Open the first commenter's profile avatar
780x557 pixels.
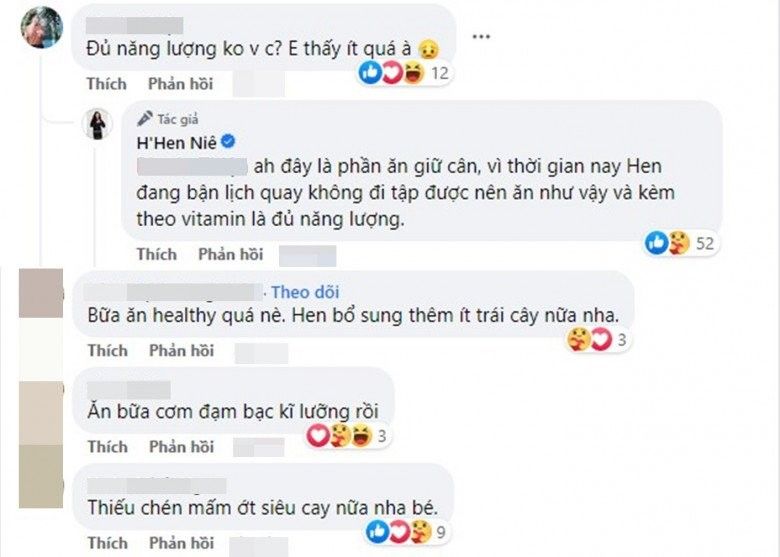pyautogui.click(x=40, y=25)
